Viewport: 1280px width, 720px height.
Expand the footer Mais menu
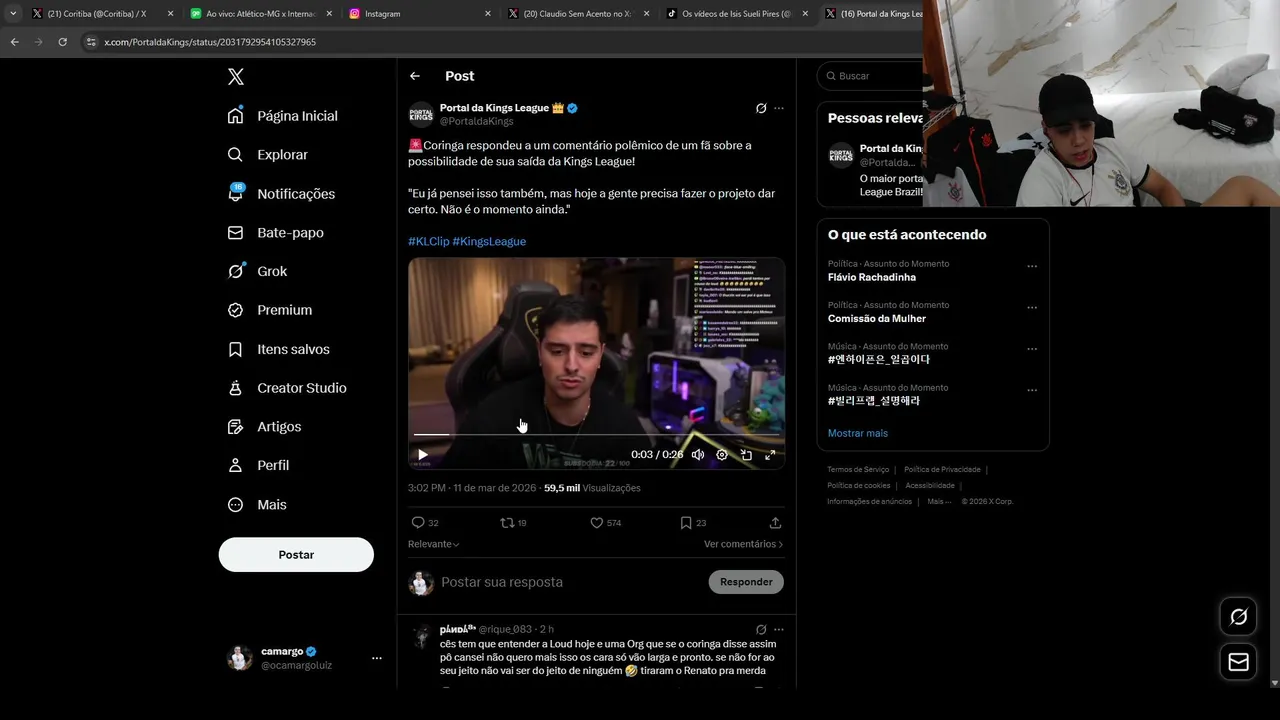pos(938,502)
